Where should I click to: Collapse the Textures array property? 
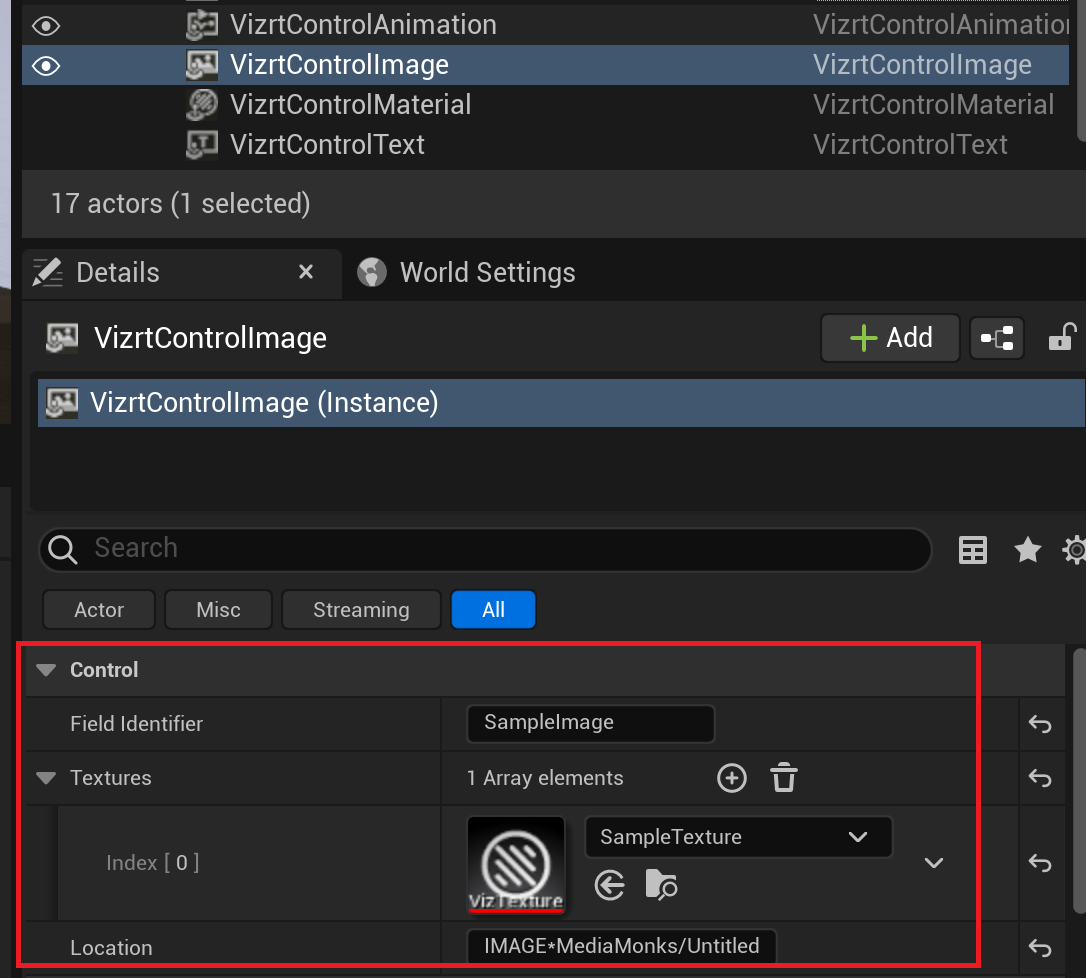[46, 778]
